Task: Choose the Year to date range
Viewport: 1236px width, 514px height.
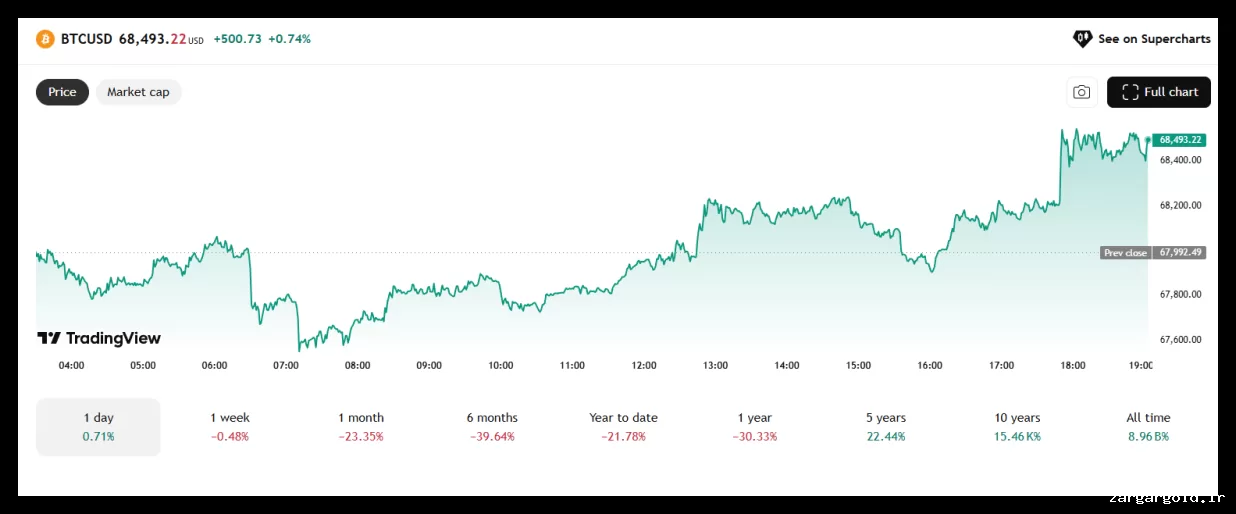Action: (x=623, y=427)
